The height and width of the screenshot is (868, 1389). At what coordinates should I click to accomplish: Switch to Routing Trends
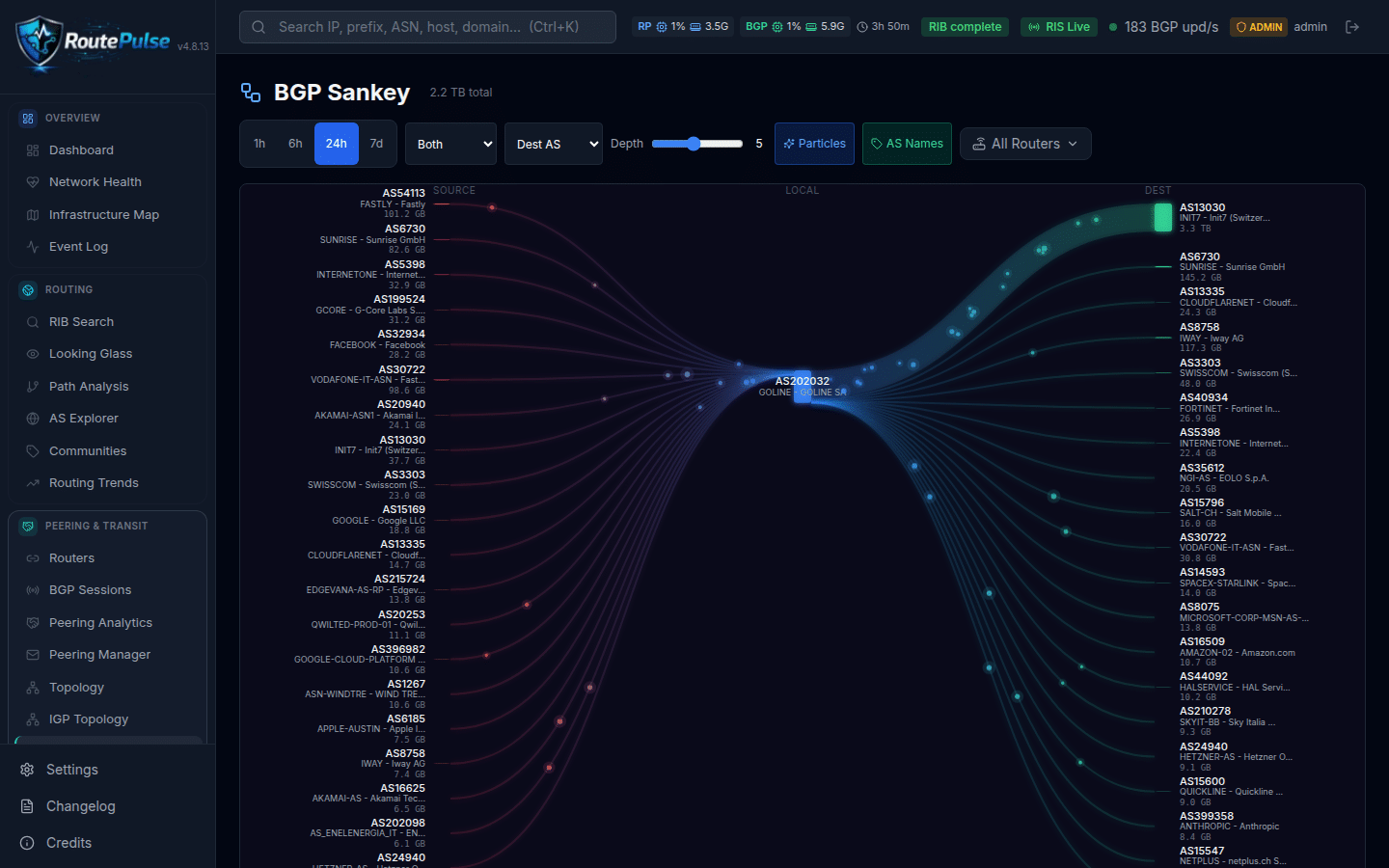pyautogui.click(x=95, y=482)
